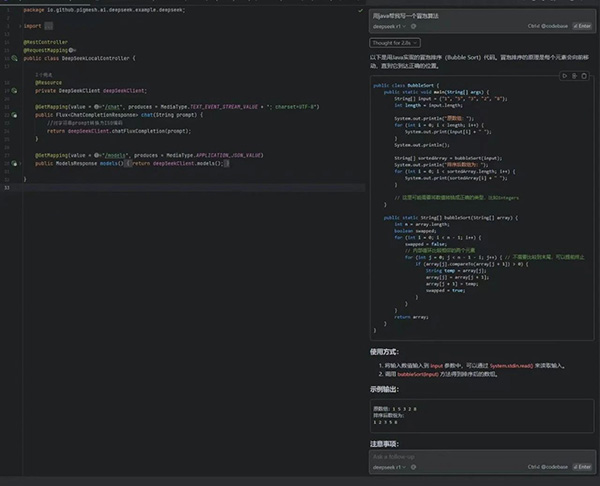Focus the Ask a follow-up input field
The height and width of the screenshot is (486, 600).
482,457
